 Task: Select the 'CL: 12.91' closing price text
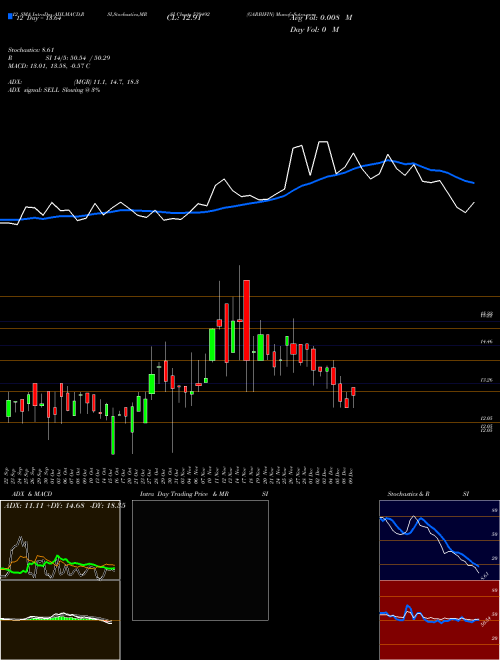(x=182, y=18)
